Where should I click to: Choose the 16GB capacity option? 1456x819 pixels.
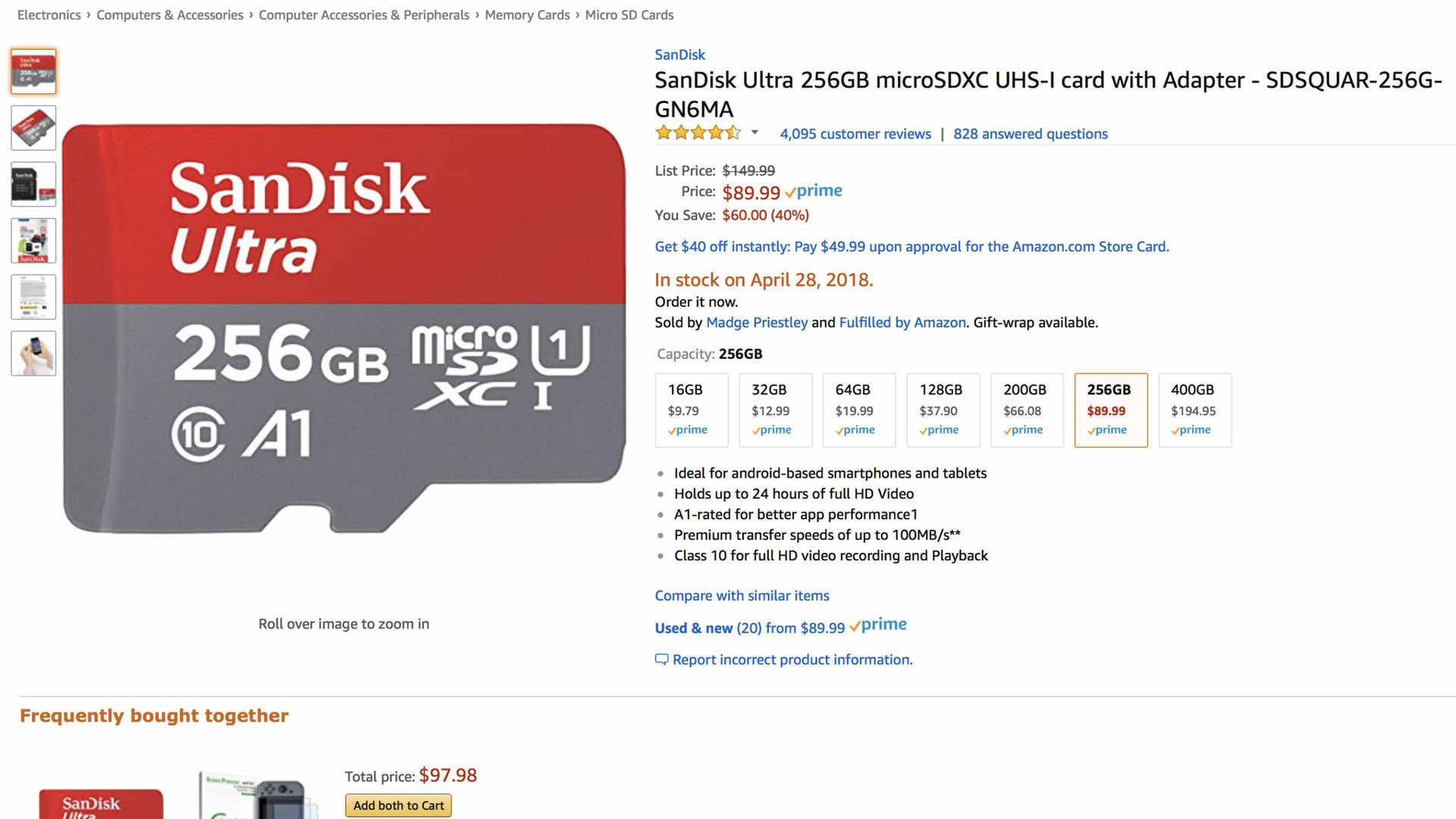point(691,409)
